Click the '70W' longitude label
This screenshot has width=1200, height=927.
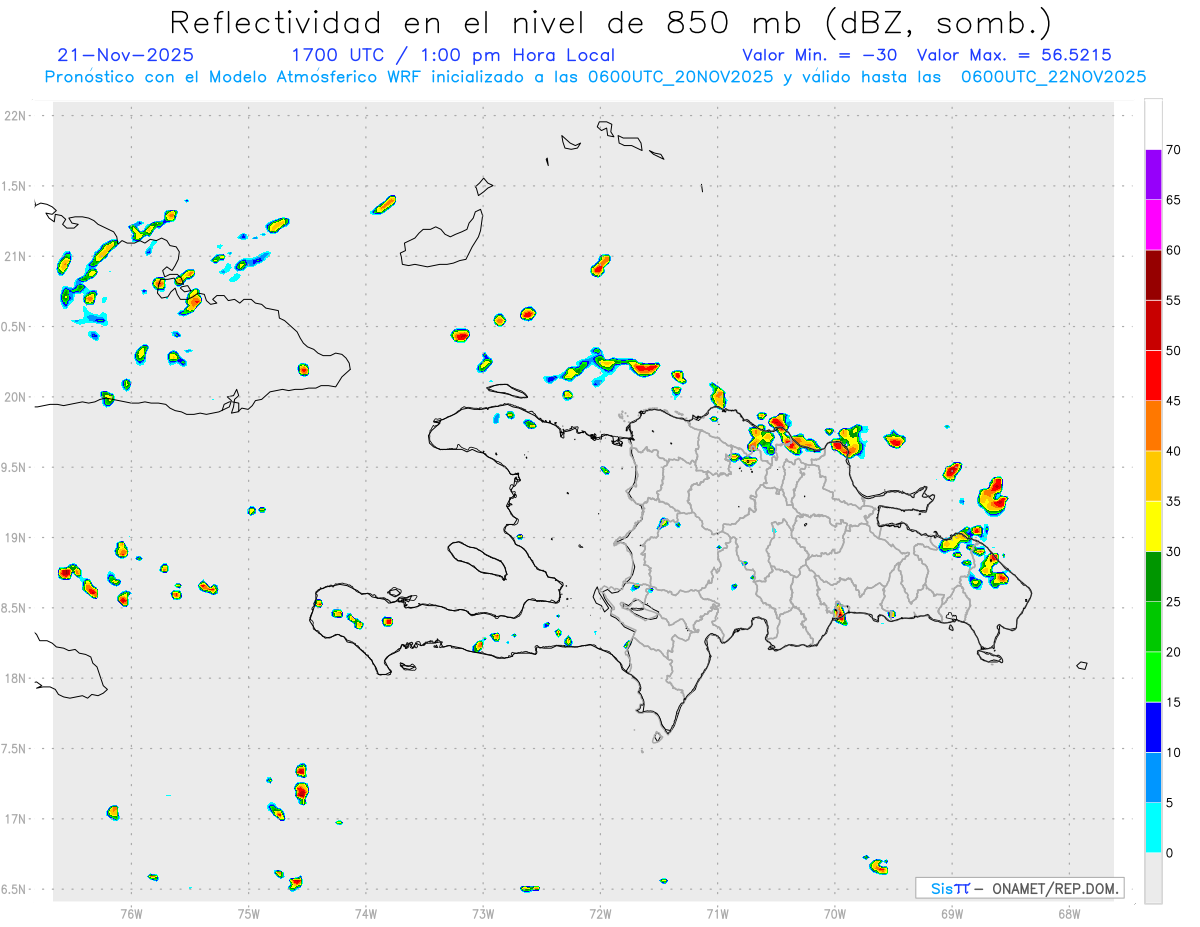coord(835,913)
